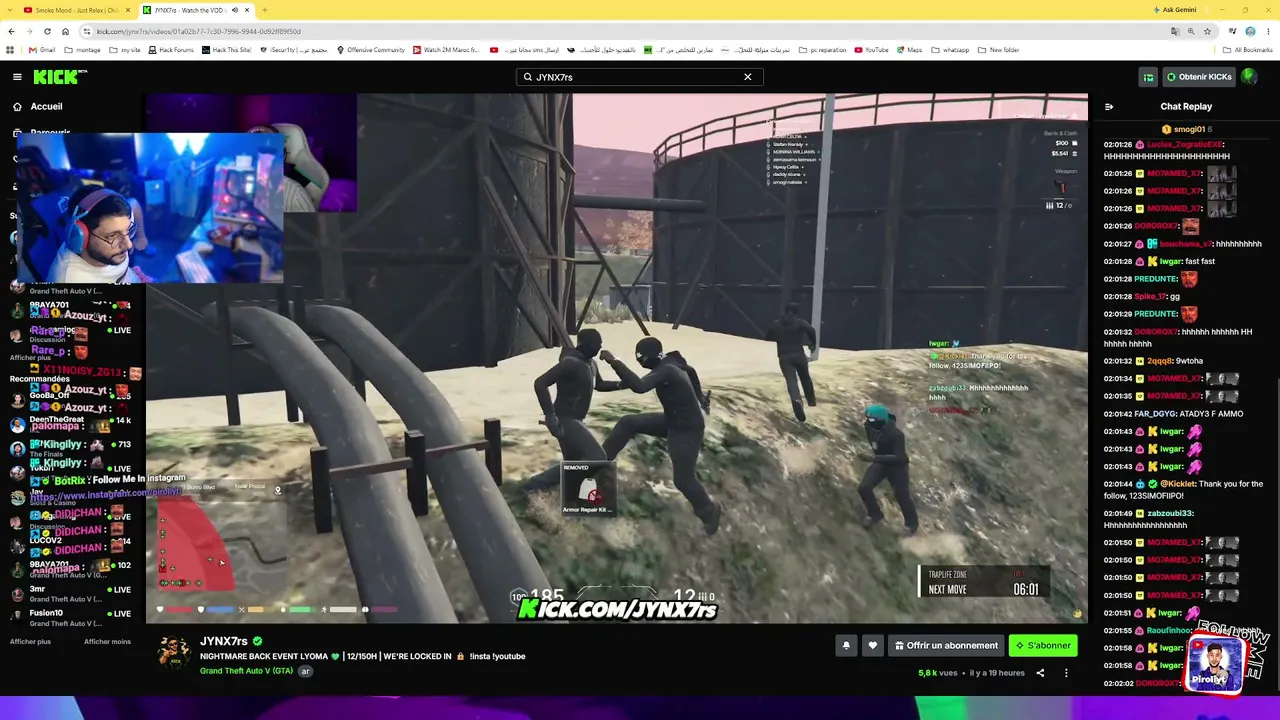The image size is (1280, 720).
Task: Select the JYNX7rs Kick browser tab
Action: [190, 10]
